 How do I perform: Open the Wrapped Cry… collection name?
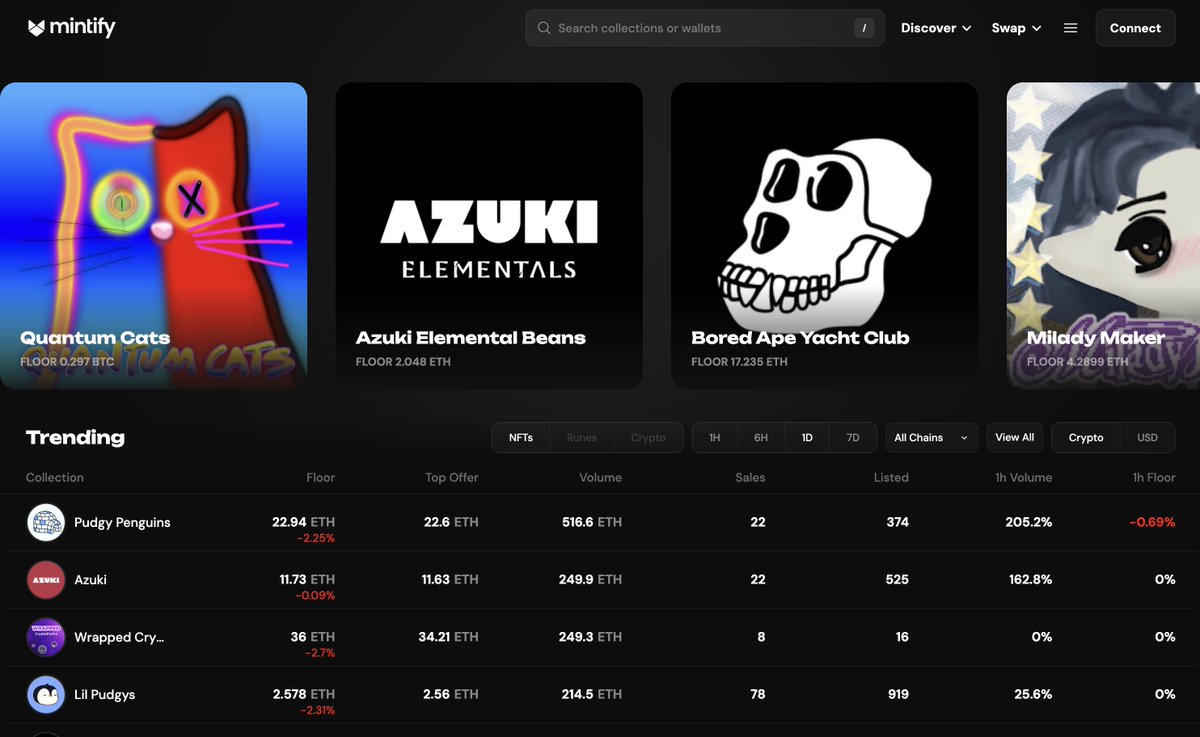pos(119,637)
